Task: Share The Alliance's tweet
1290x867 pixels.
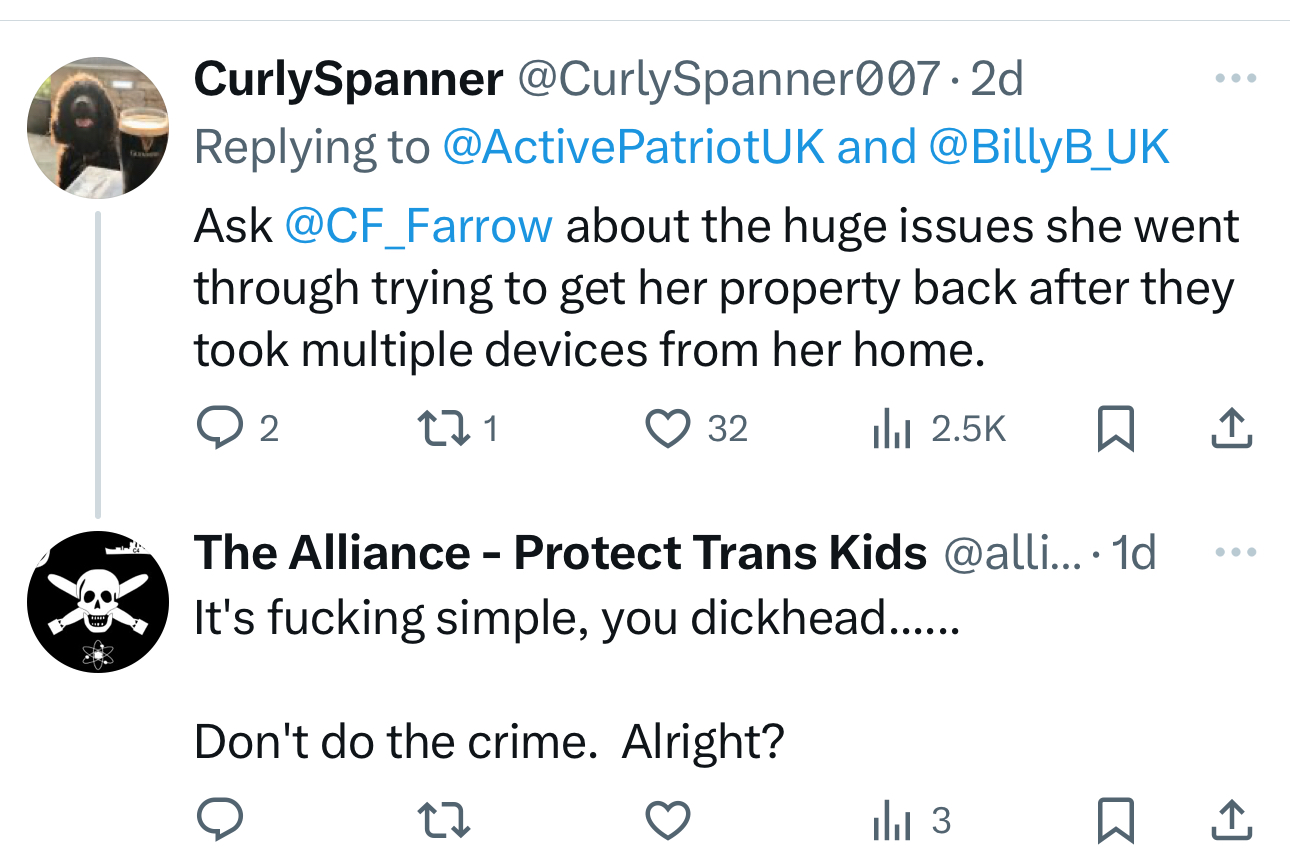Action: point(1232,822)
